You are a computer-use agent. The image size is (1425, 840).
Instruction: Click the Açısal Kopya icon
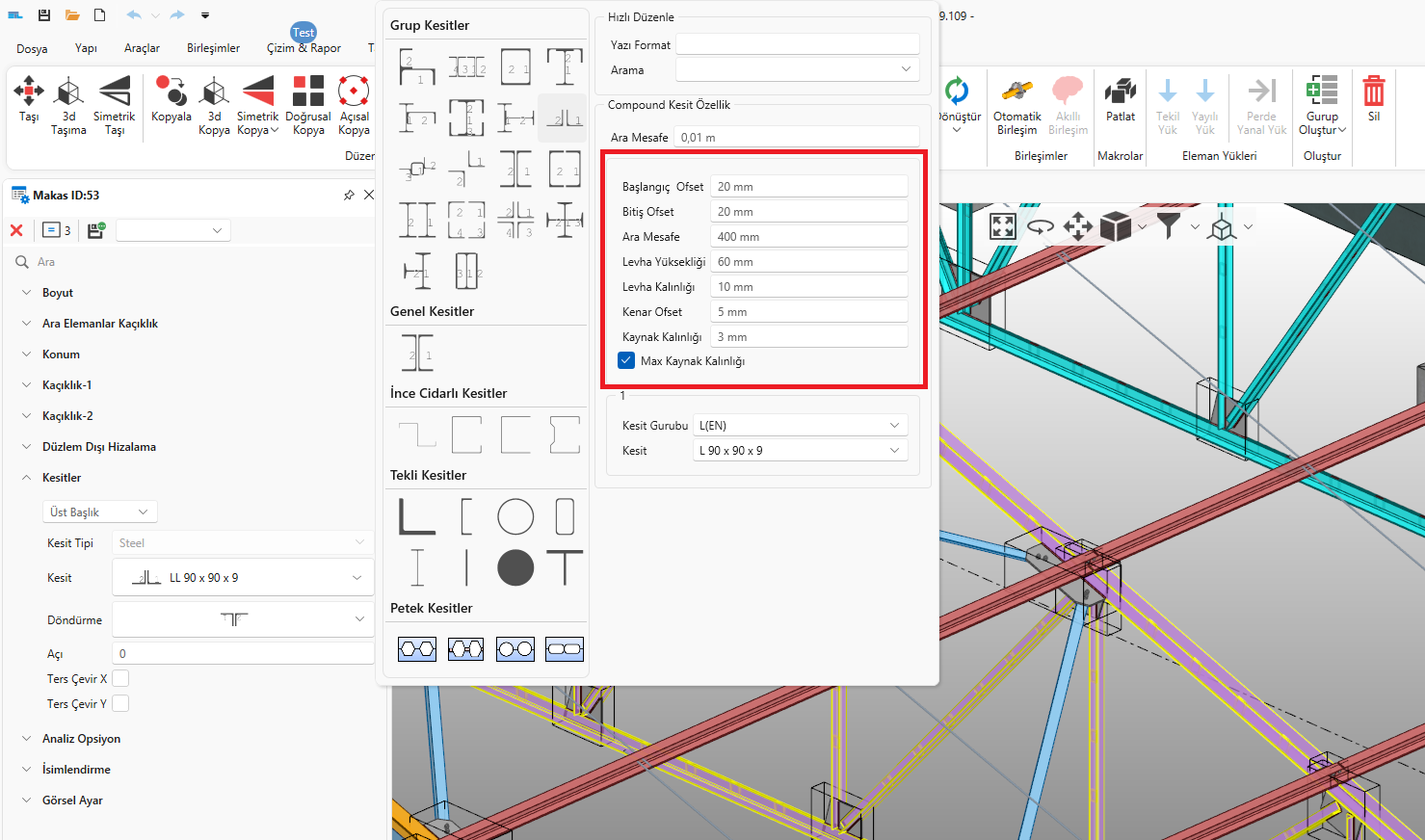pyautogui.click(x=354, y=92)
